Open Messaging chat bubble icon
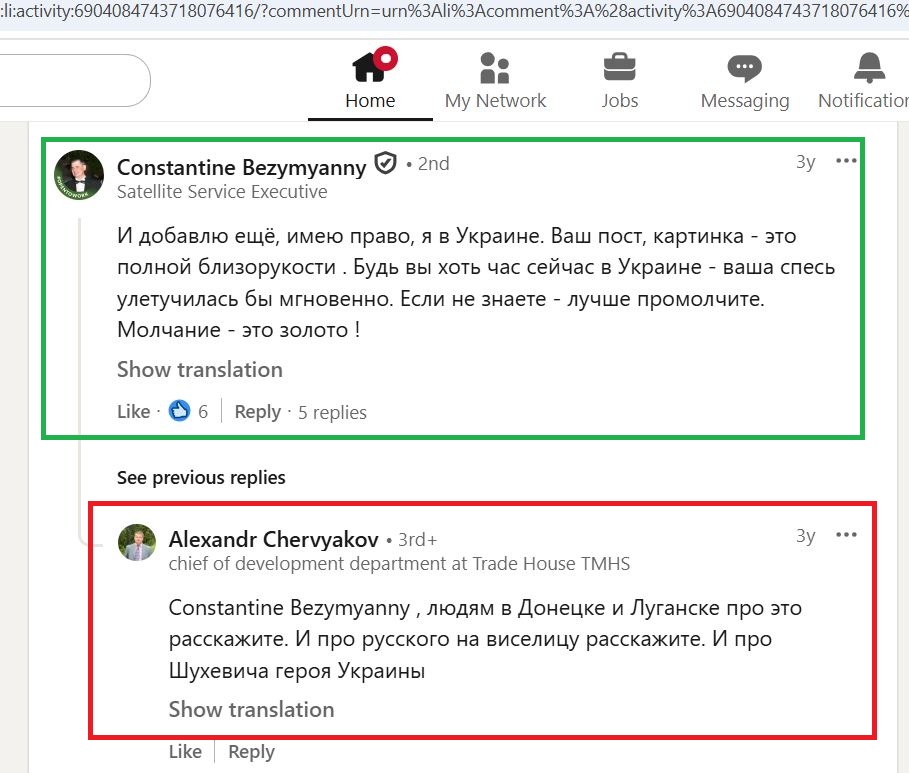Screen dimensions: 909x773 [744, 68]
